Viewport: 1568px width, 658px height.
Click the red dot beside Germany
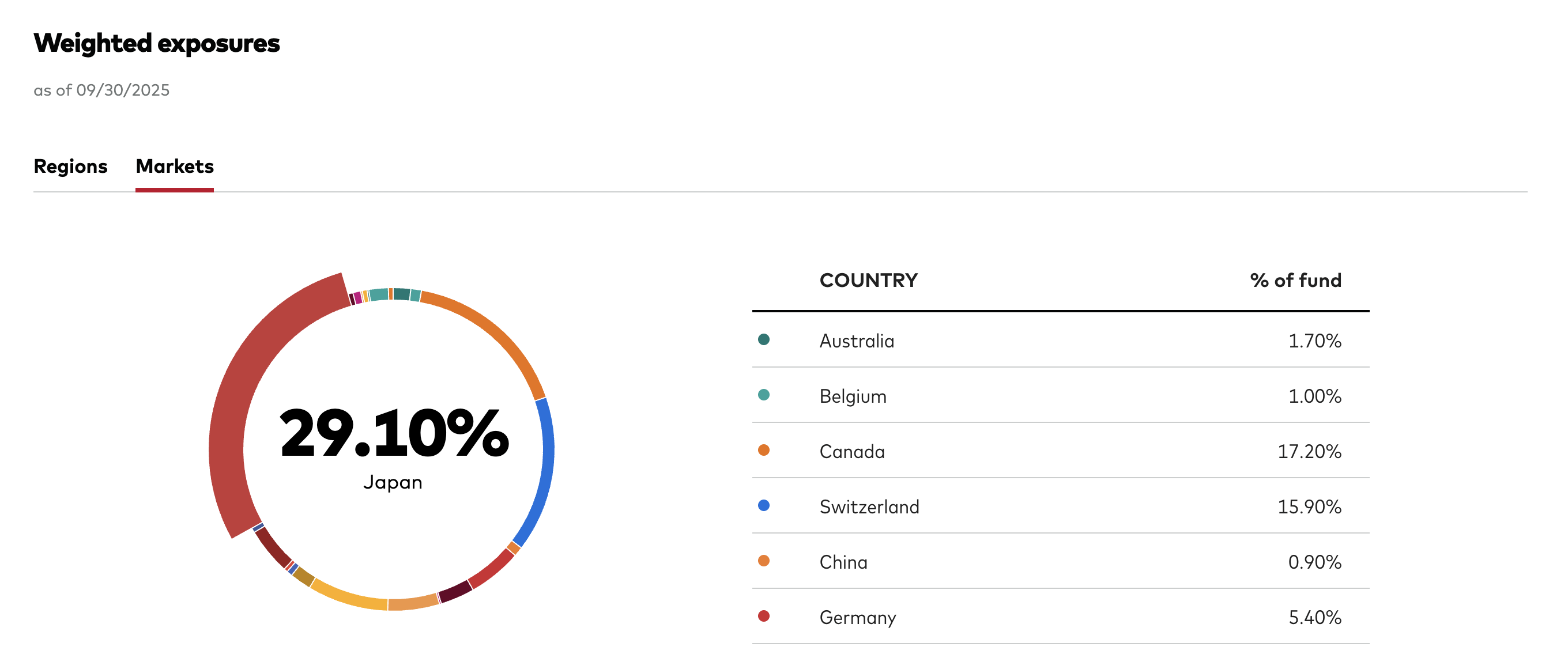click(x=763, y=616)
